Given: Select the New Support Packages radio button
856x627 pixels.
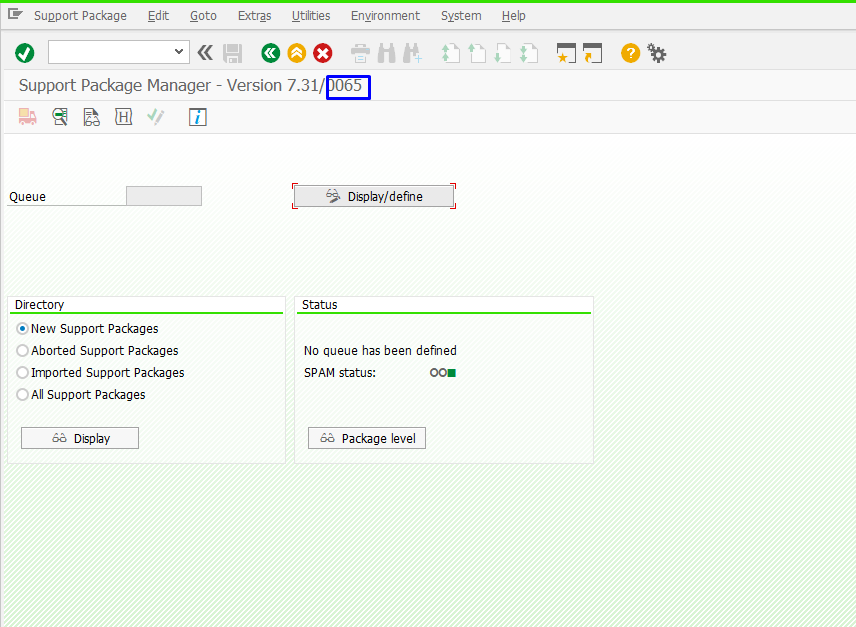Looking at the screenshot, I should (x=21, y=328).
